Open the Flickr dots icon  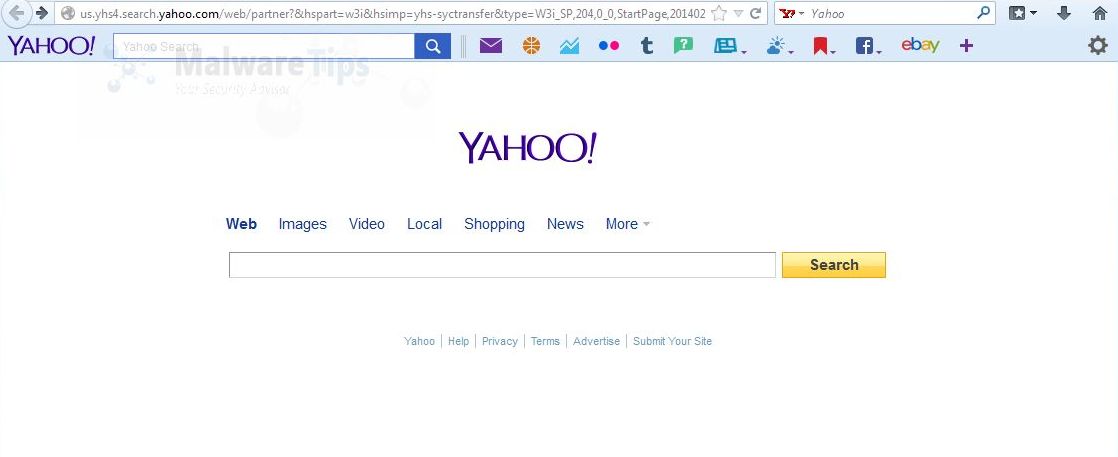609,46
